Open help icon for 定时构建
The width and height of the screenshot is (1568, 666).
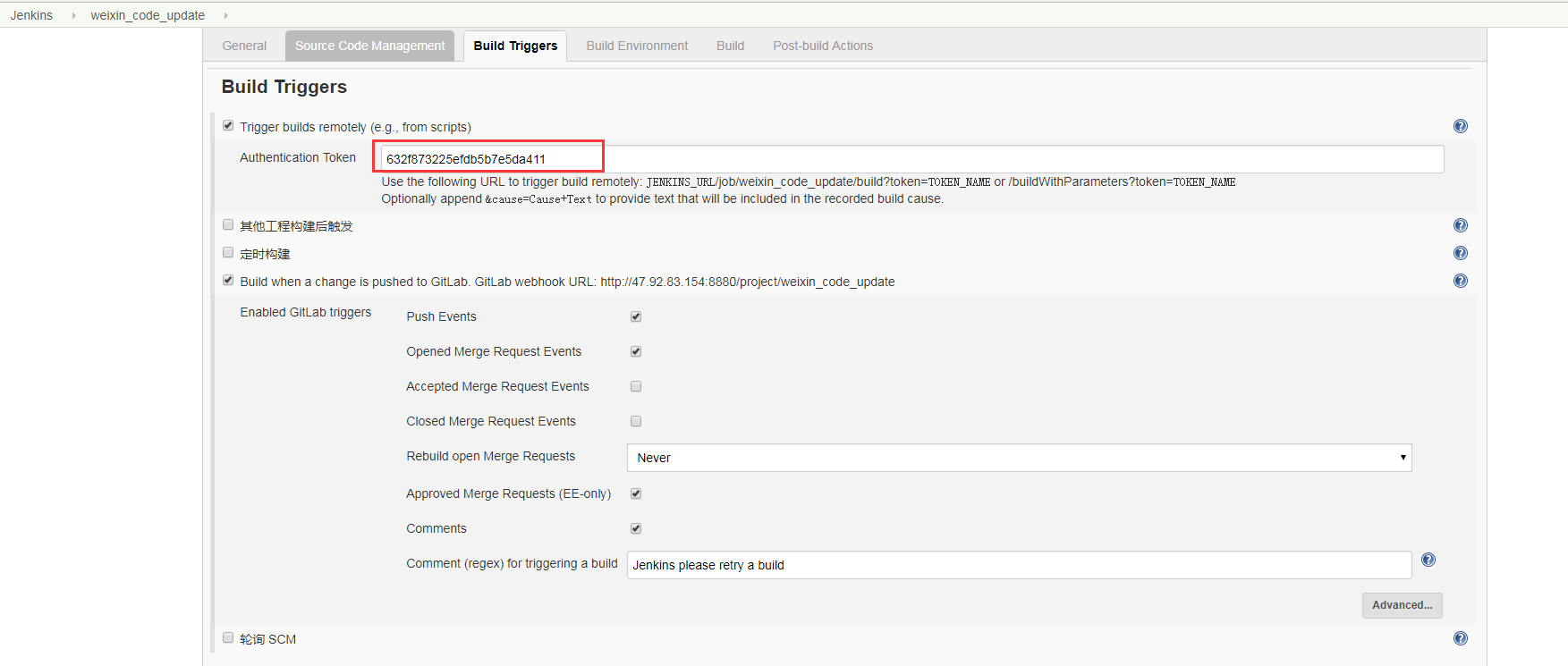(1461, 253)
